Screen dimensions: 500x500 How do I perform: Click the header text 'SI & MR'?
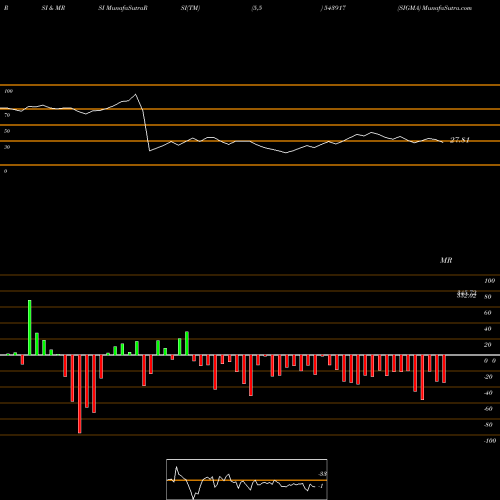click(x=53, y=8)
